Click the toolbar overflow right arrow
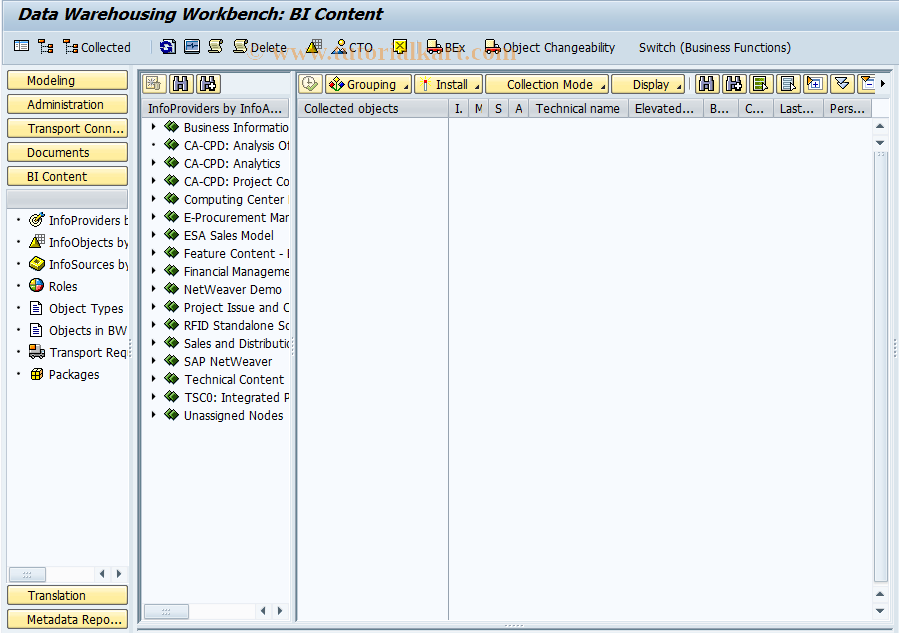The width and height of the screenshot is (899, 633). pyautogui.click(x=882, y=84)
